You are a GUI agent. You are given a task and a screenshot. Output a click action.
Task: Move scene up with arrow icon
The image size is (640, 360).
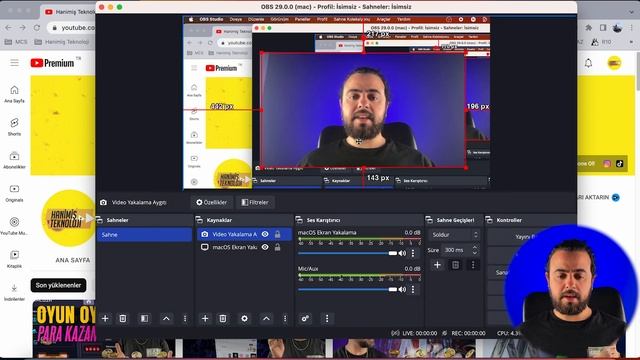[166, 318]
